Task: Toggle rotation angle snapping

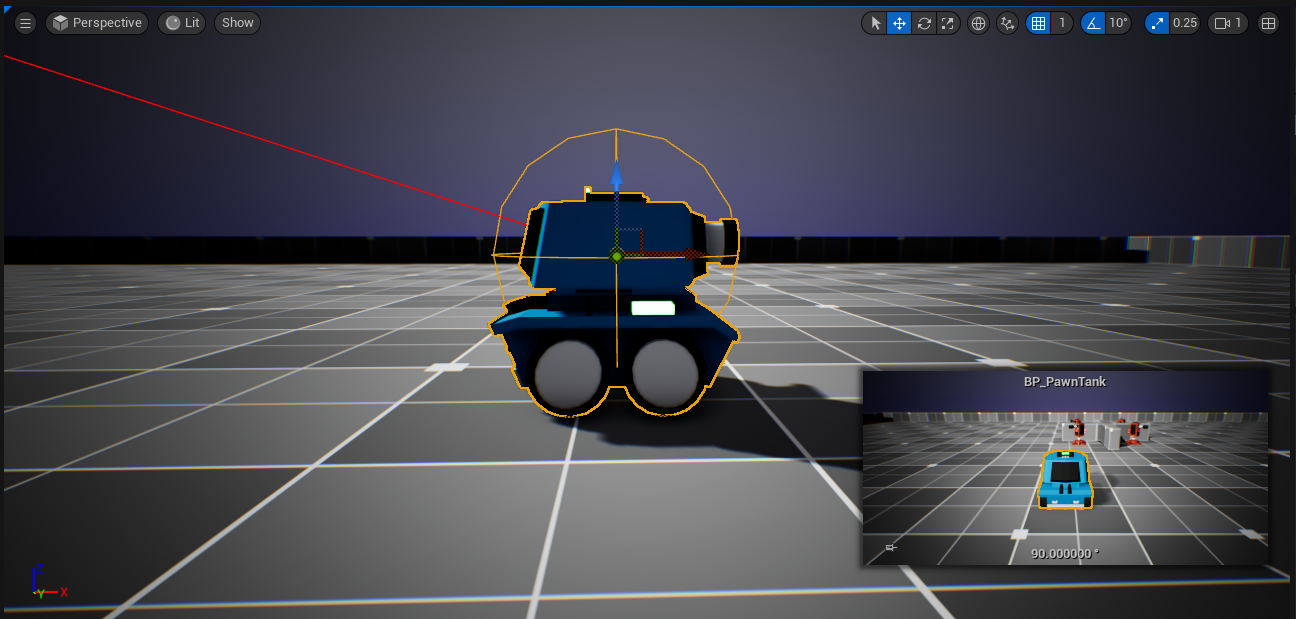Action: point(1092,23)
